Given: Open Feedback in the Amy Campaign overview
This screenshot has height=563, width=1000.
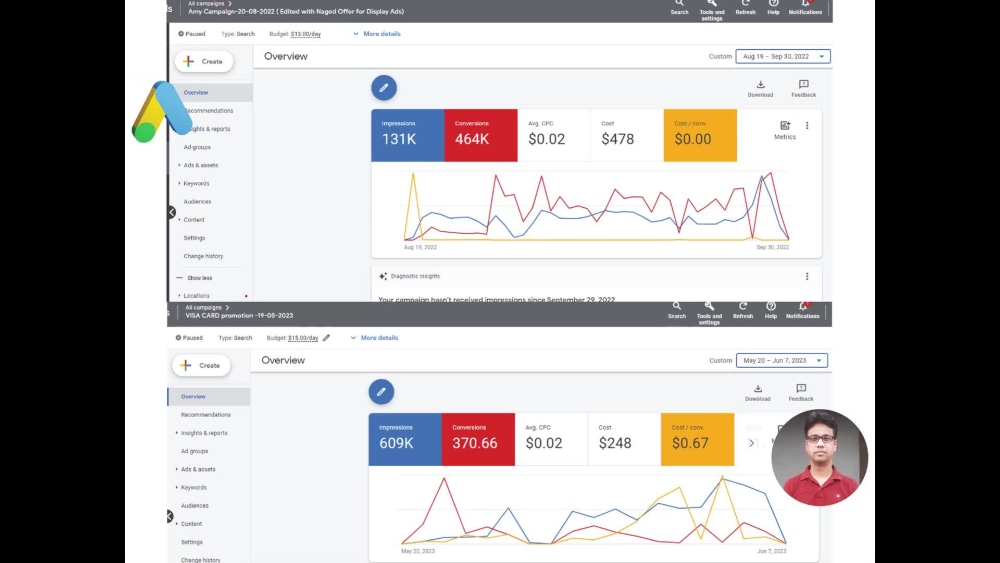Looking at the screenshot, I should (804, 88).
